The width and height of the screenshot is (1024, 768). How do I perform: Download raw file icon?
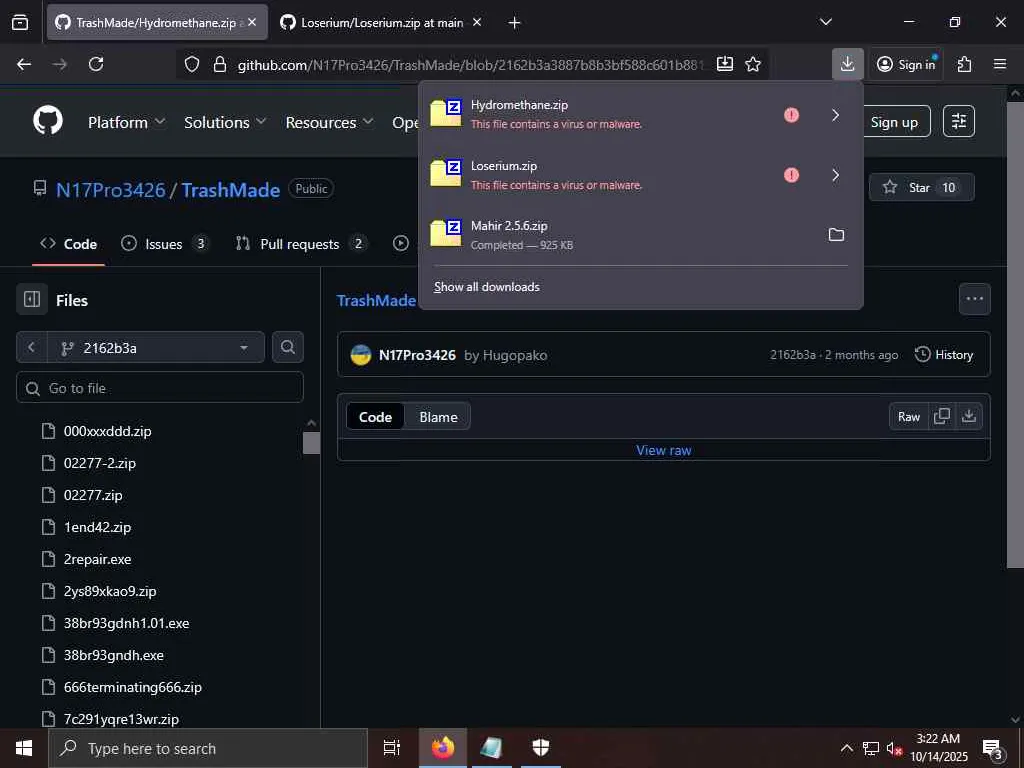pos(969,416)
